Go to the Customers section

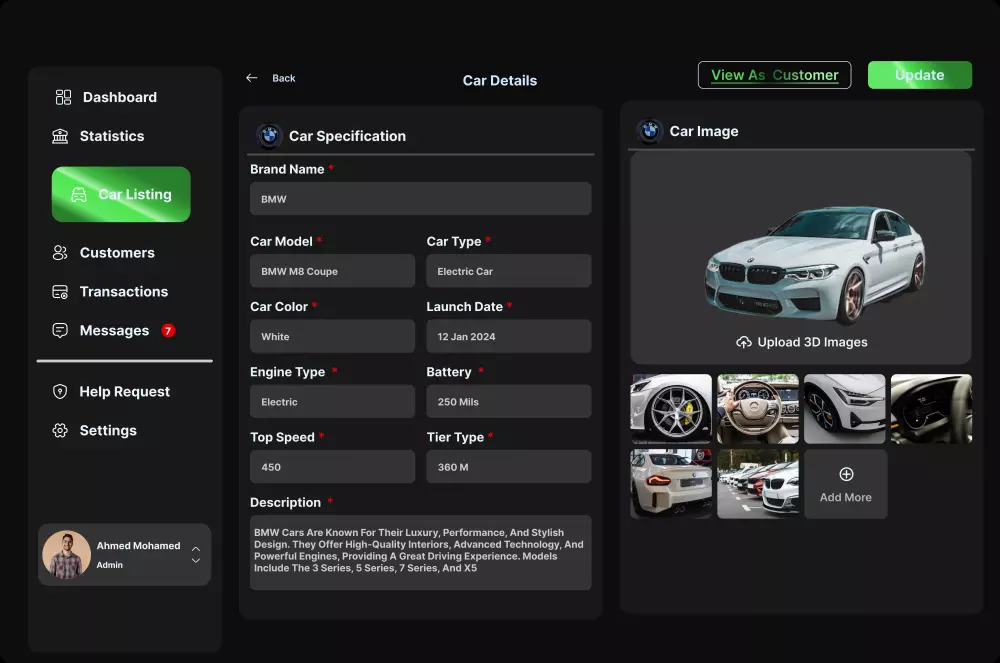pos(103,252)
